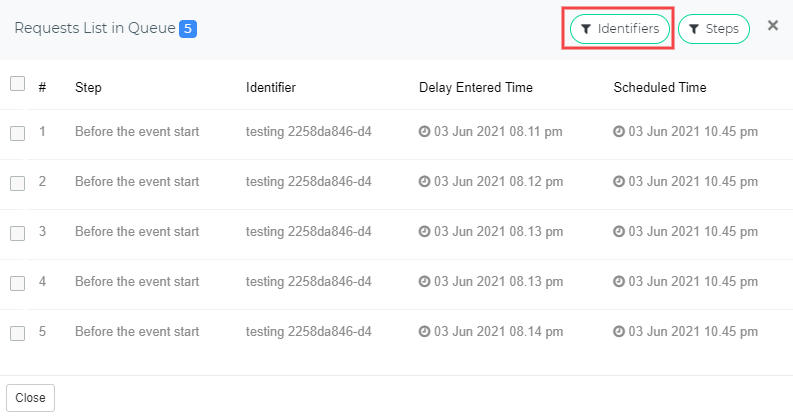The image size is (793, 418).
Task: Click the queue count badge showing 5
Action: pyautogui.click(x=188, y=29)
